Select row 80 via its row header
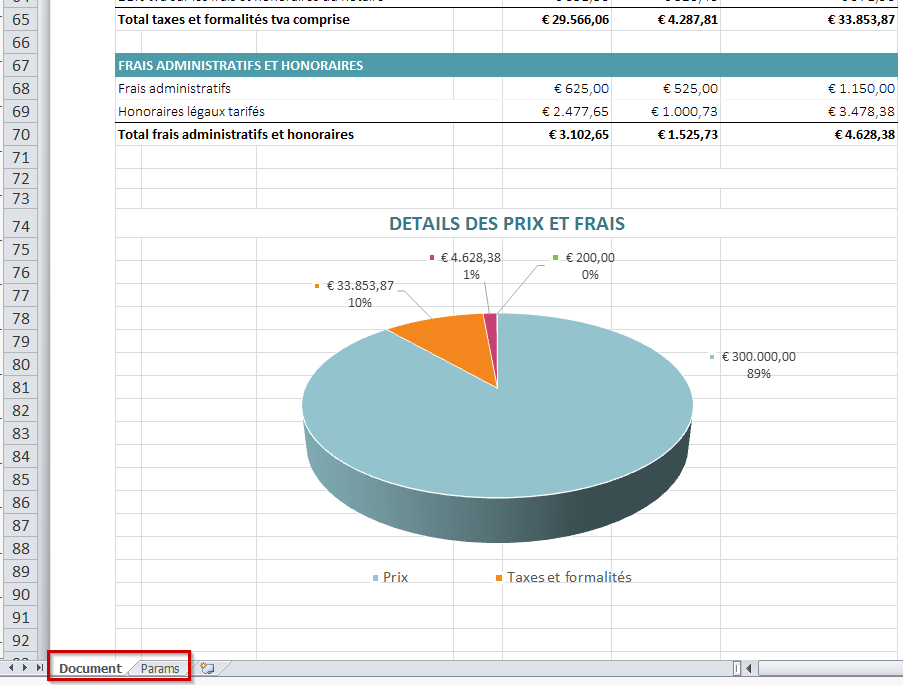 coord(21,365)
